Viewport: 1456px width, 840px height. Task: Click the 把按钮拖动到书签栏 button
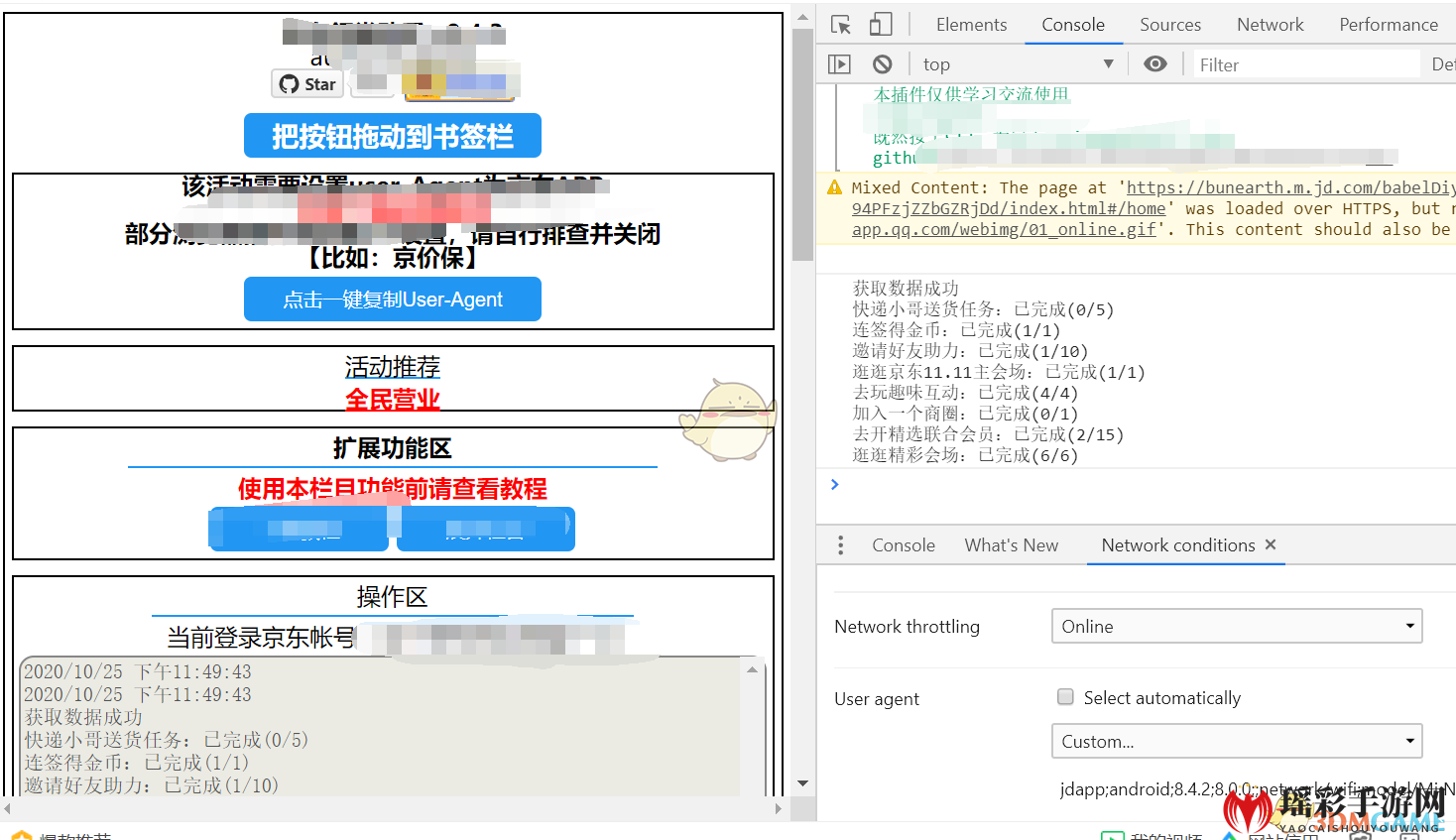[x=393, y=136]
